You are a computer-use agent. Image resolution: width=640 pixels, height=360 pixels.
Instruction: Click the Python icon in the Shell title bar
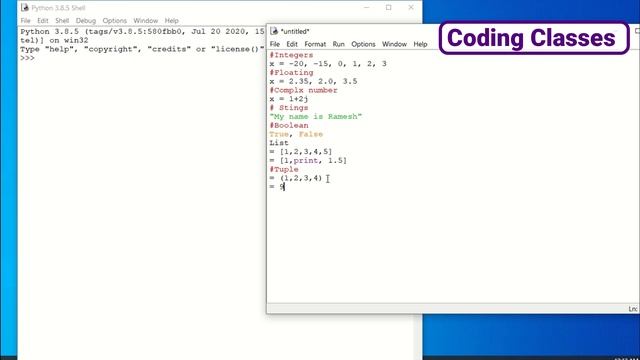click(25, 8)
